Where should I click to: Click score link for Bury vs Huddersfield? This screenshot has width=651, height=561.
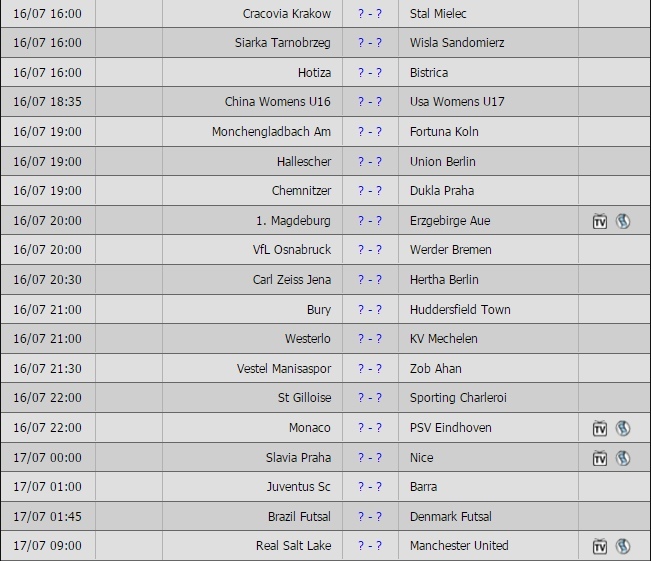(x=370, y=310)
